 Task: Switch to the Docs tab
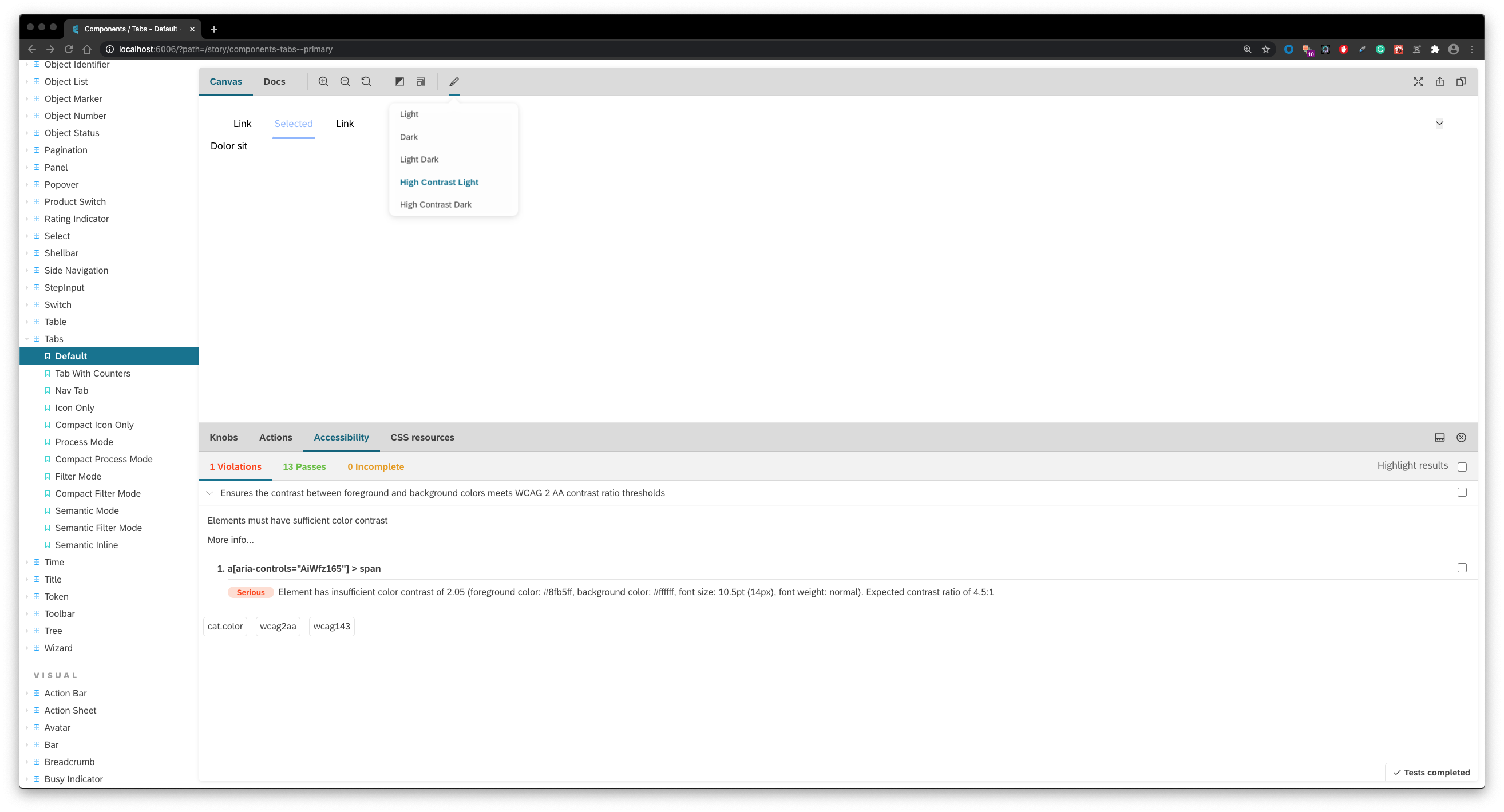pos(274,81)
